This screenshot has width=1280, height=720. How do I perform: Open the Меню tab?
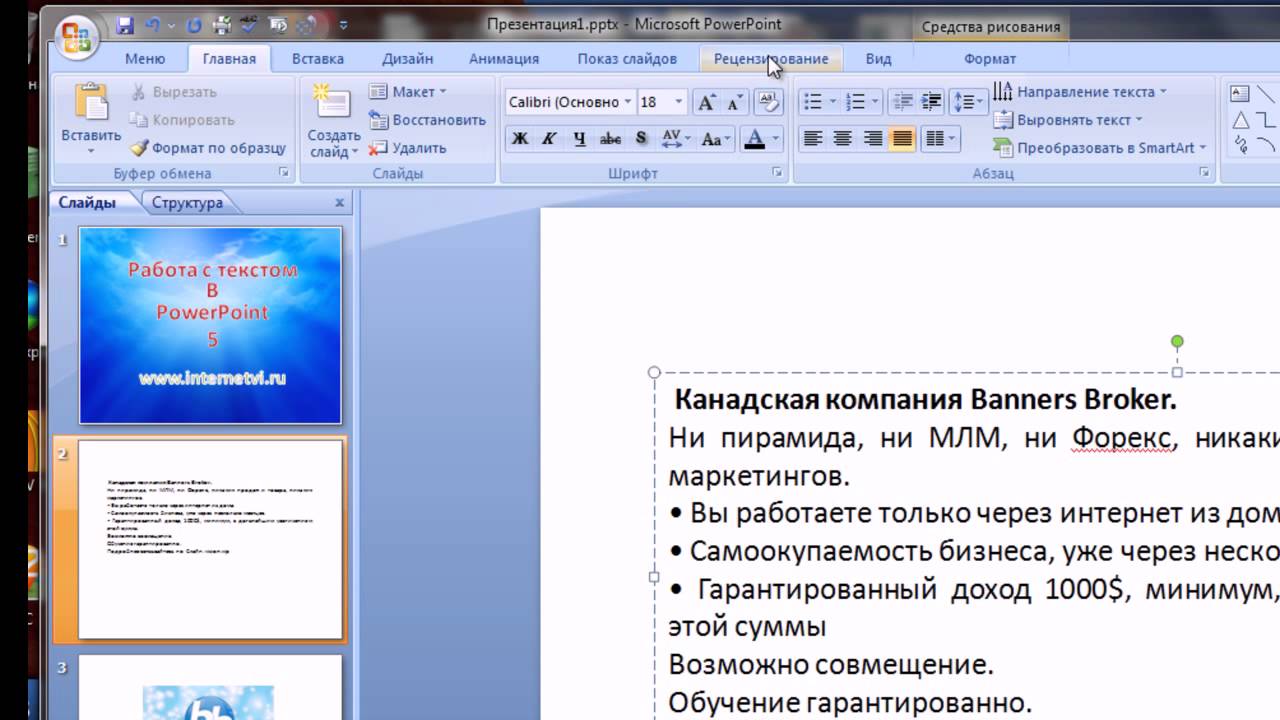click(145, 59)
